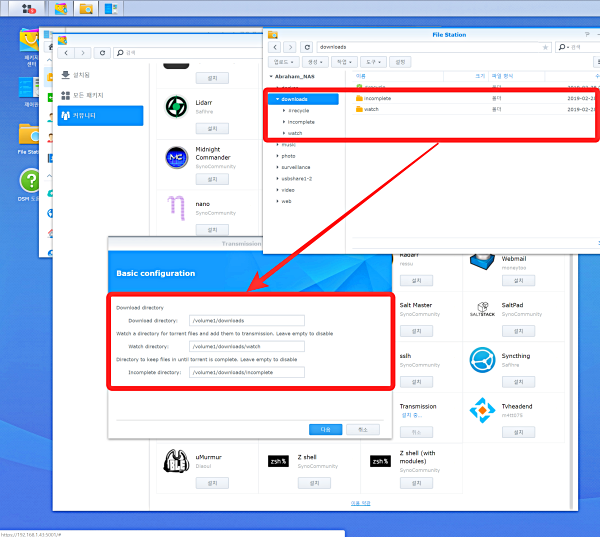Open the 도구 (Tools) dropdown
Image resolution: width=600 pixels, height=537 pixels.
click(373, 62)
